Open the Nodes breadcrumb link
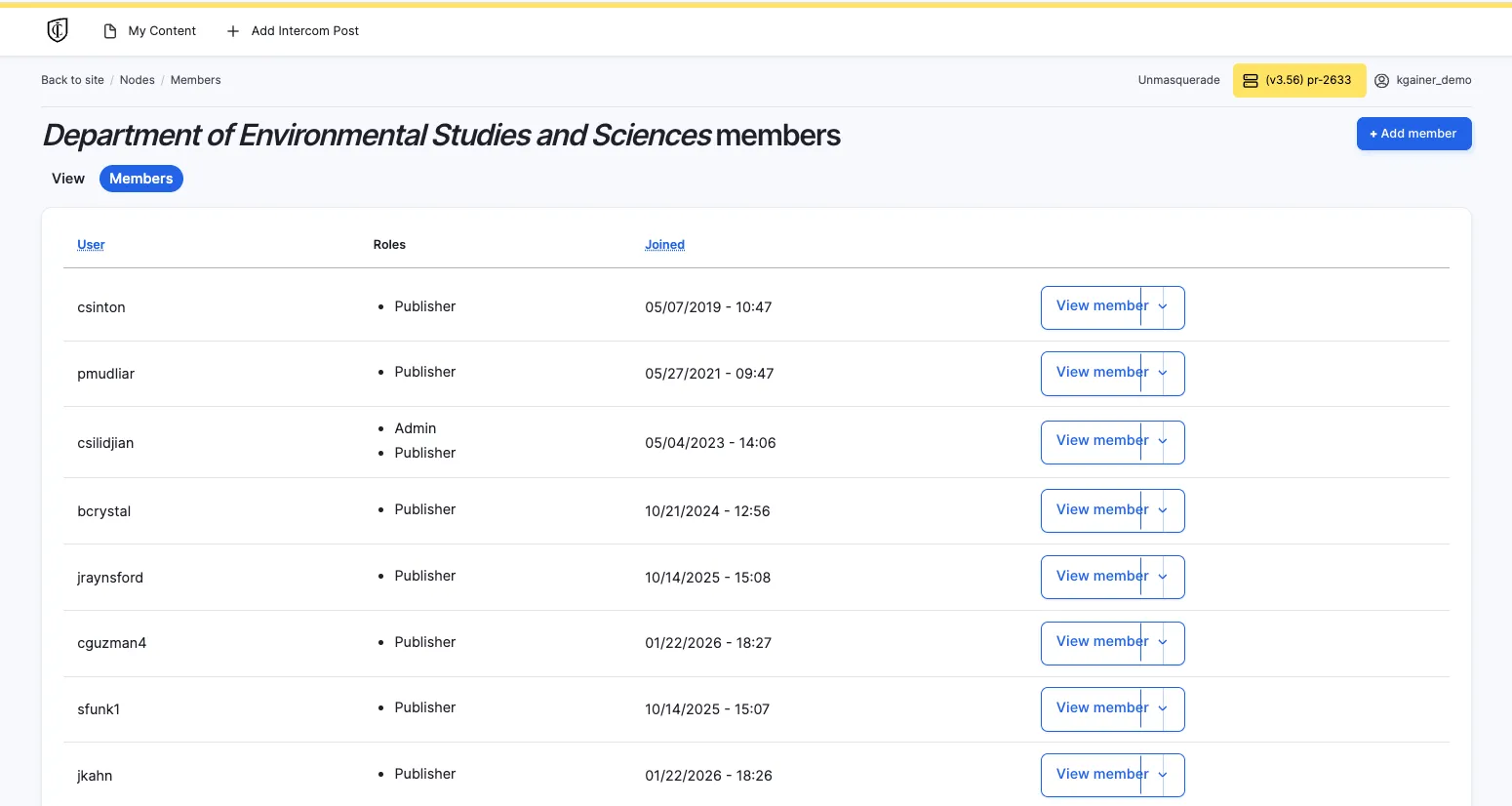The image size is (1512, 806). point(137,80)
